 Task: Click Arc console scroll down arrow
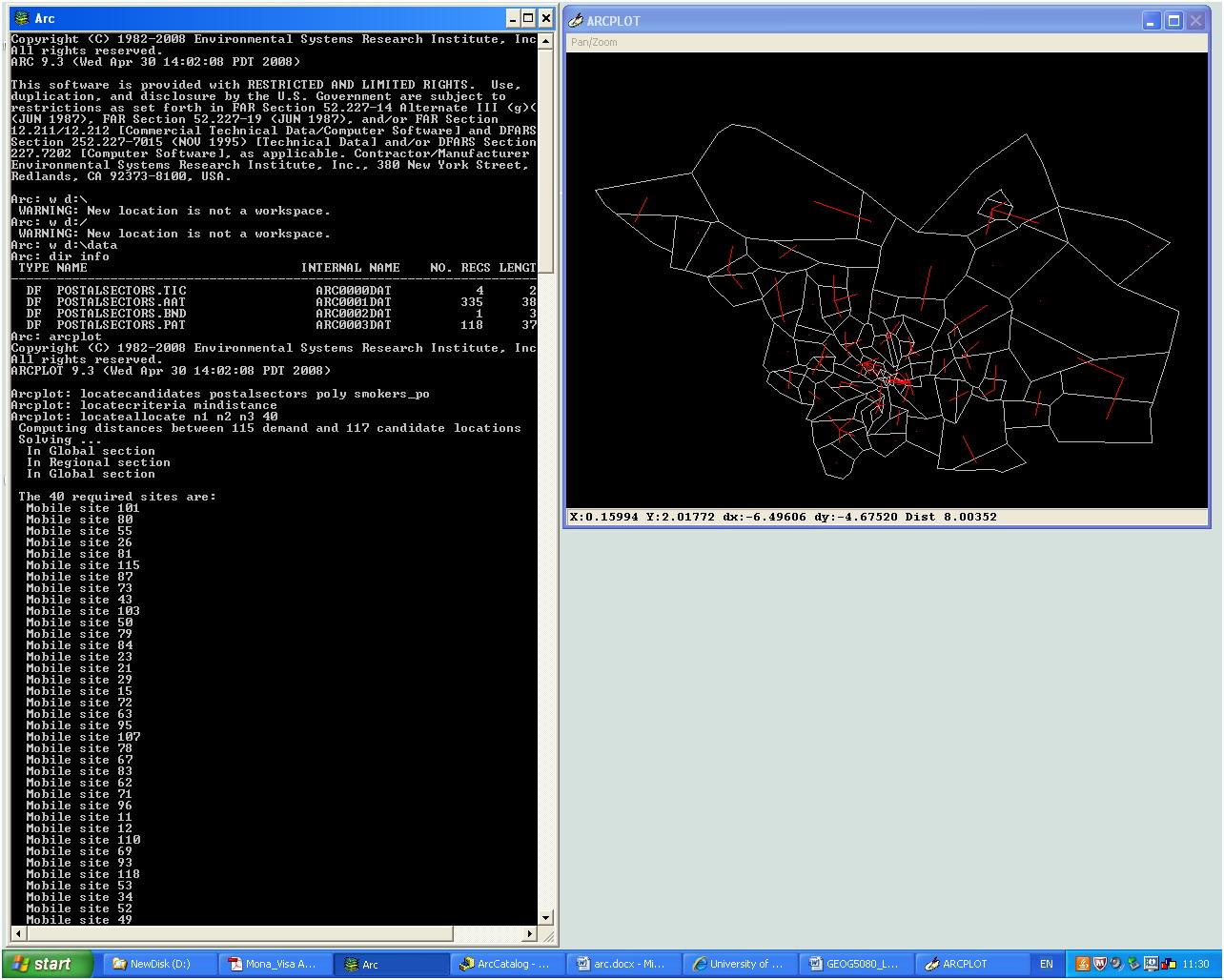tap(545, 917)
